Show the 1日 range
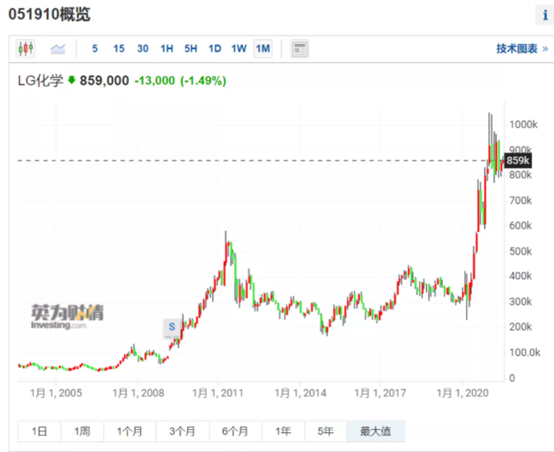Viewport: 554px width, 452px height. 39,431
